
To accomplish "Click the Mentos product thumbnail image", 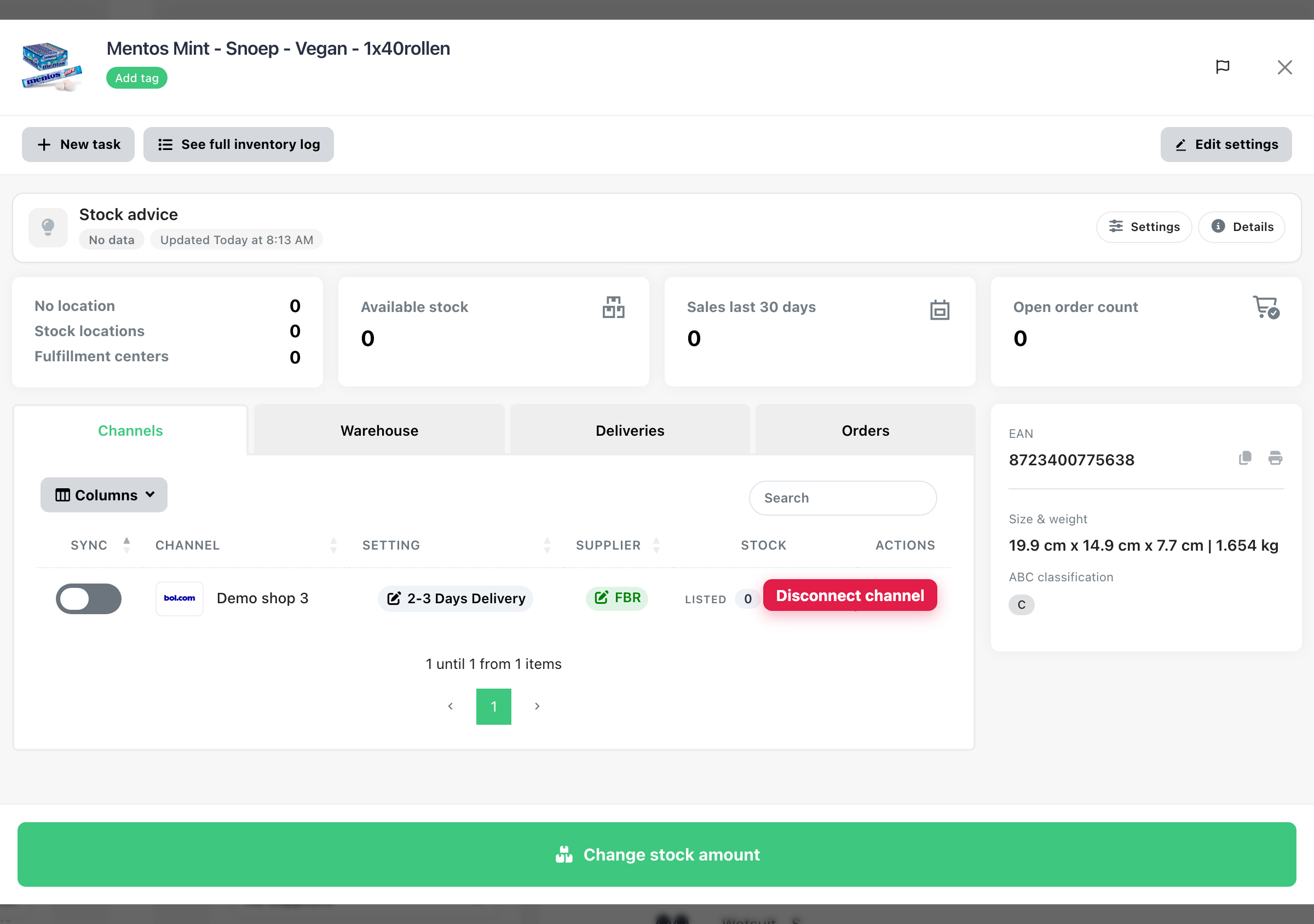I will 52,67.
